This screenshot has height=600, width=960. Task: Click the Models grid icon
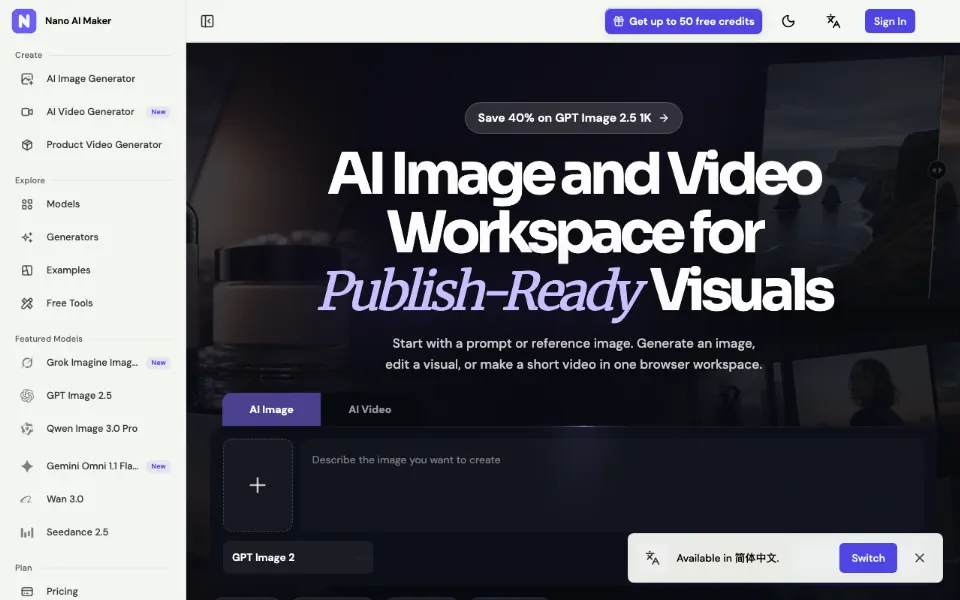click(27, 204)
